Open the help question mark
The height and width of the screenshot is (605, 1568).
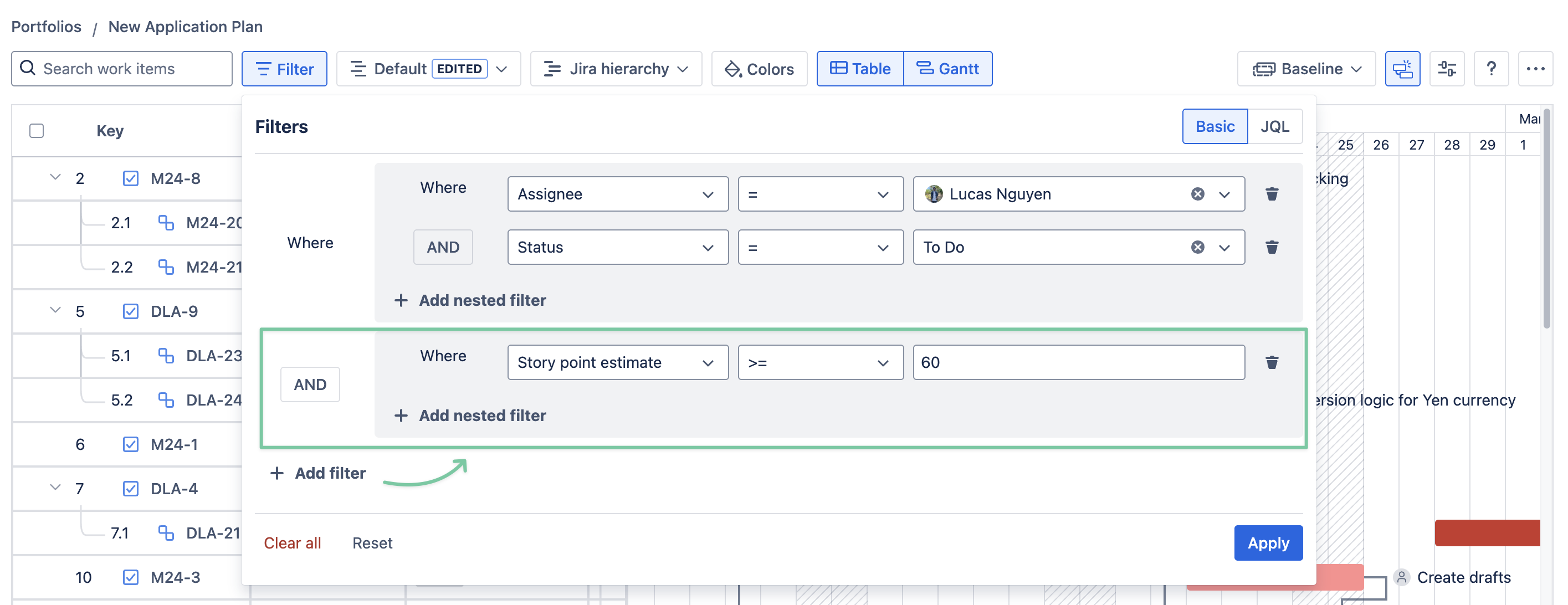pos(1490,69)
